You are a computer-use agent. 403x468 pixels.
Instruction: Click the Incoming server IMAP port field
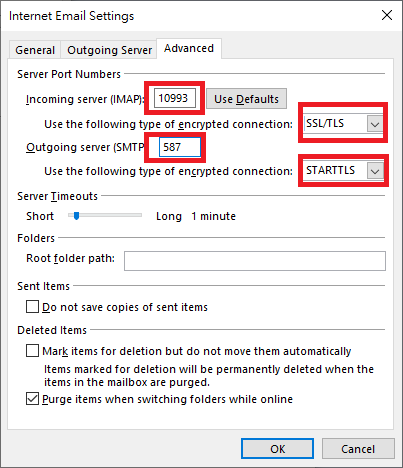coord(175,98)
